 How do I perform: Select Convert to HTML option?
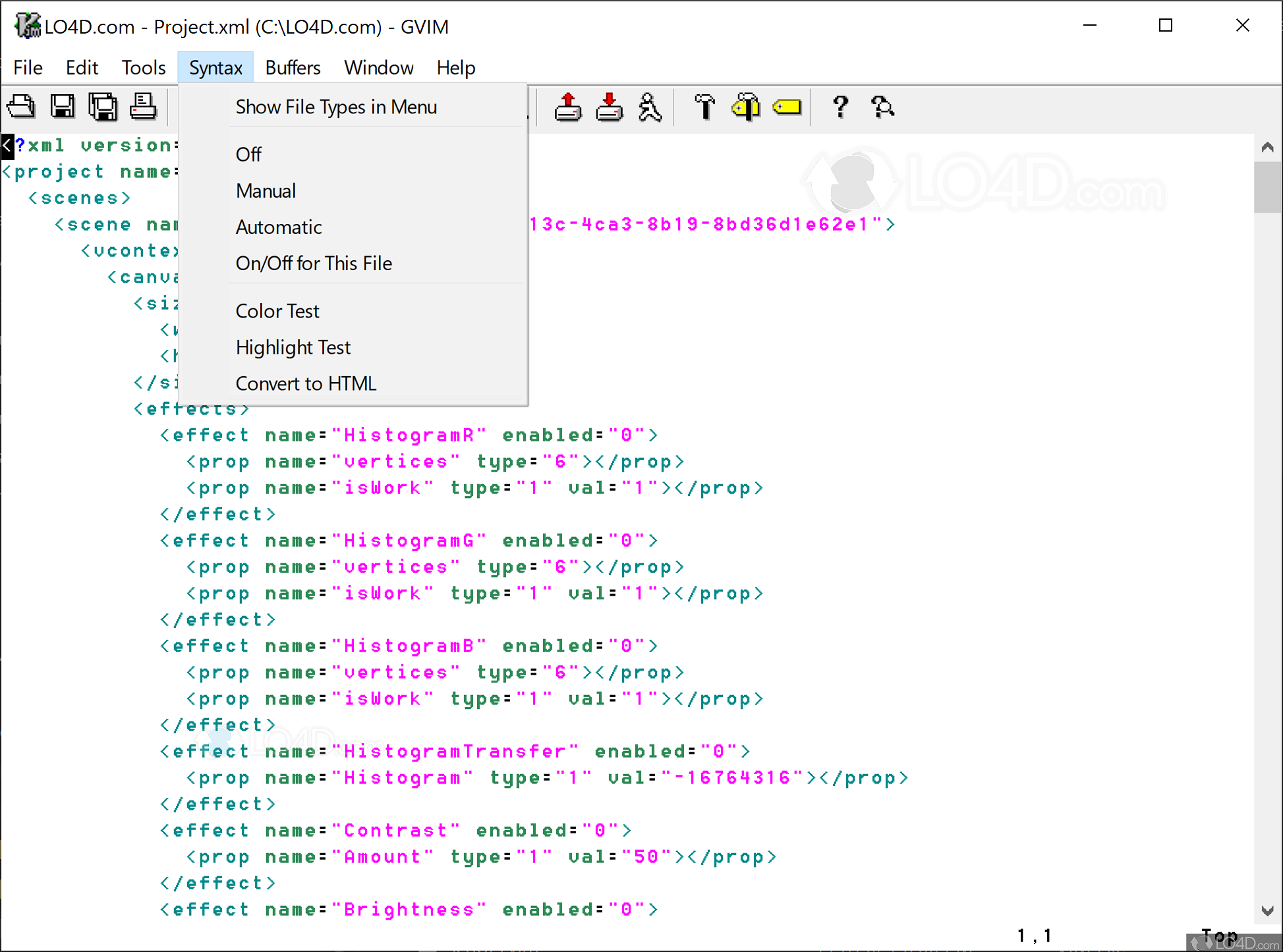306,383
